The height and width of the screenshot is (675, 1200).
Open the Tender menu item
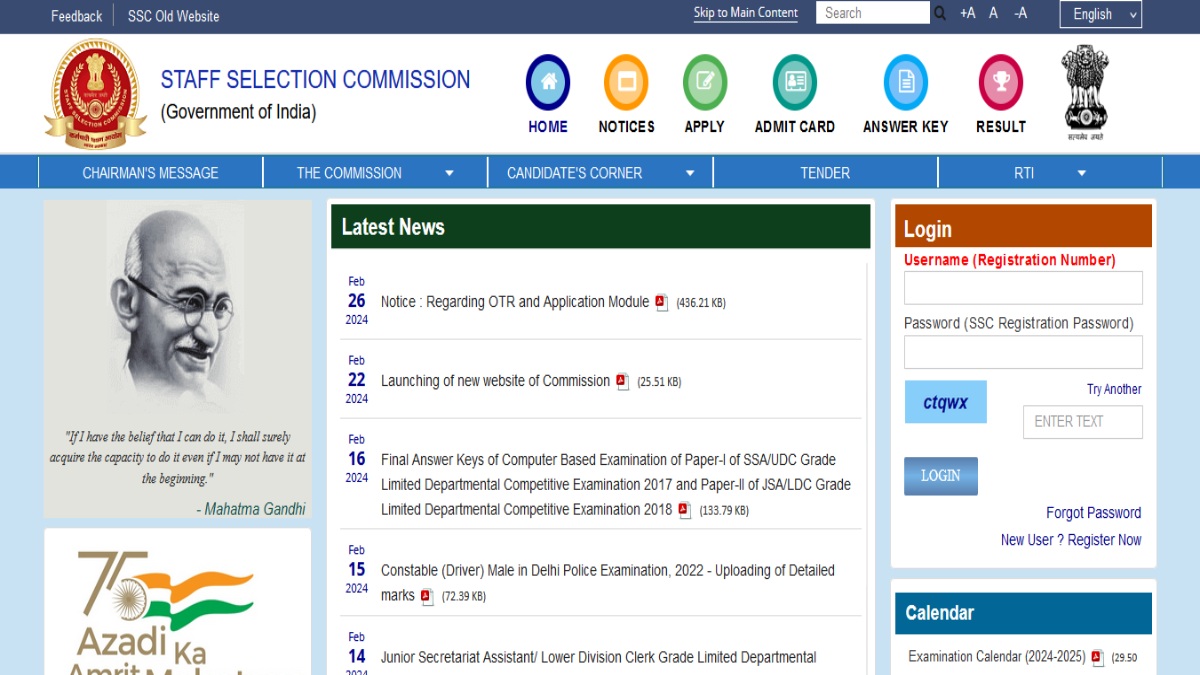[x=825, y=173]
